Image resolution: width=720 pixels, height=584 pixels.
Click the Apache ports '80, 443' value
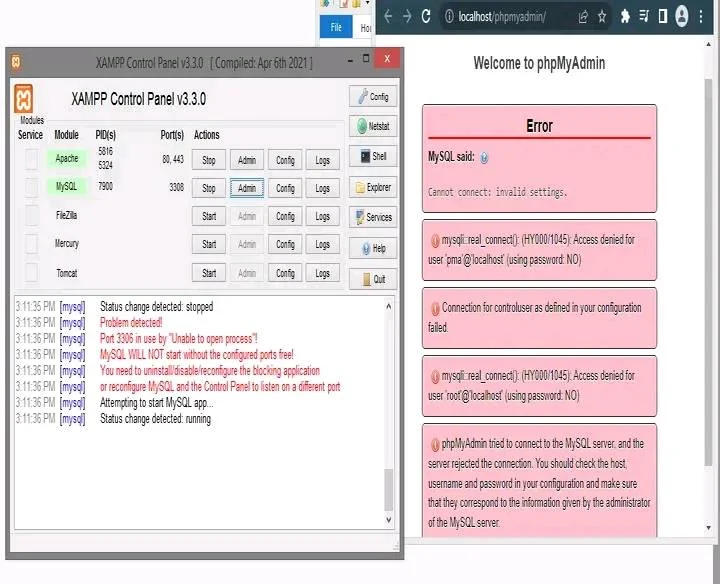click(x=173, y=159)
